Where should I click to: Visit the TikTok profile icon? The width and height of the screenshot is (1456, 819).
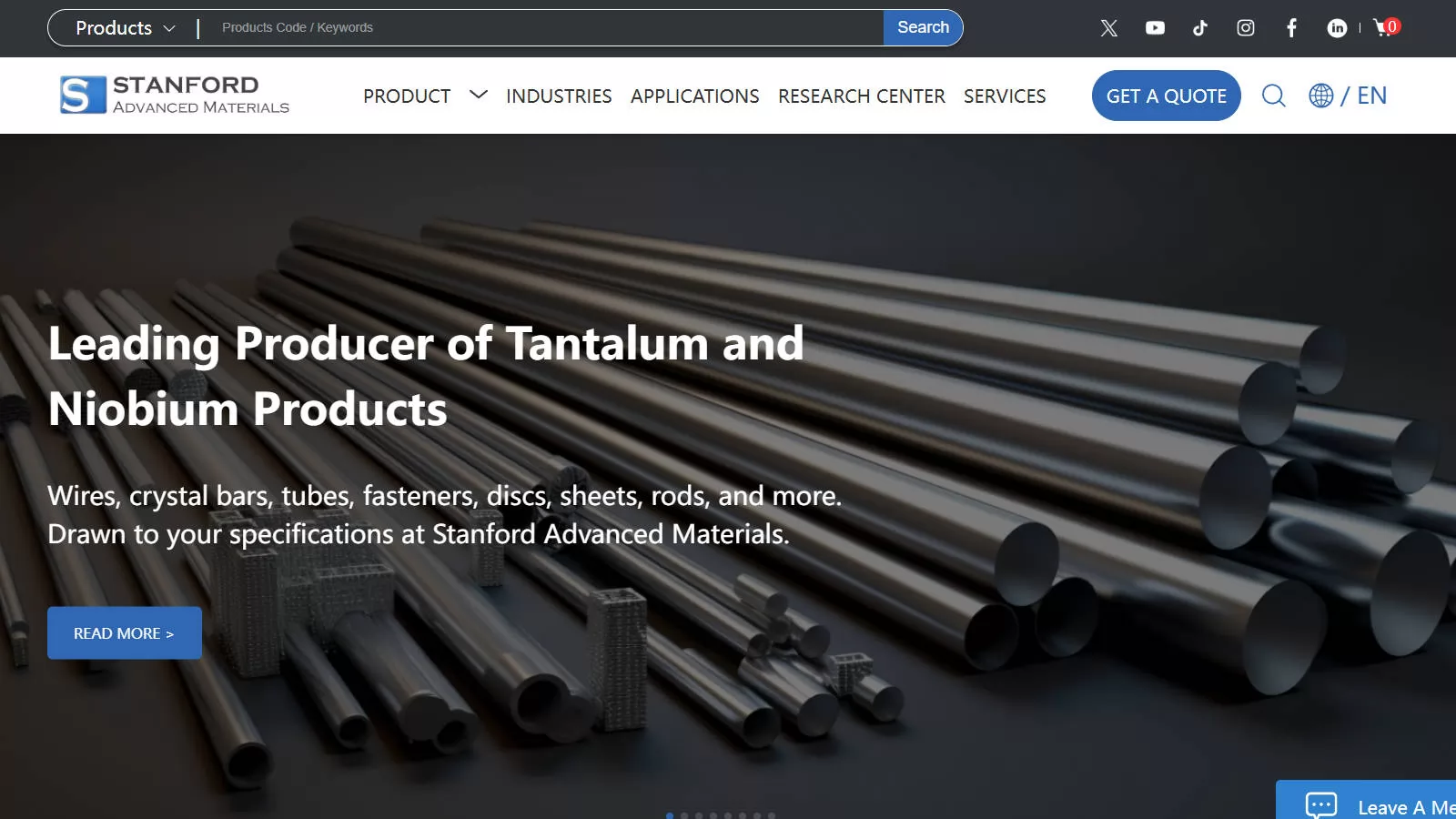click(1200, 28)
